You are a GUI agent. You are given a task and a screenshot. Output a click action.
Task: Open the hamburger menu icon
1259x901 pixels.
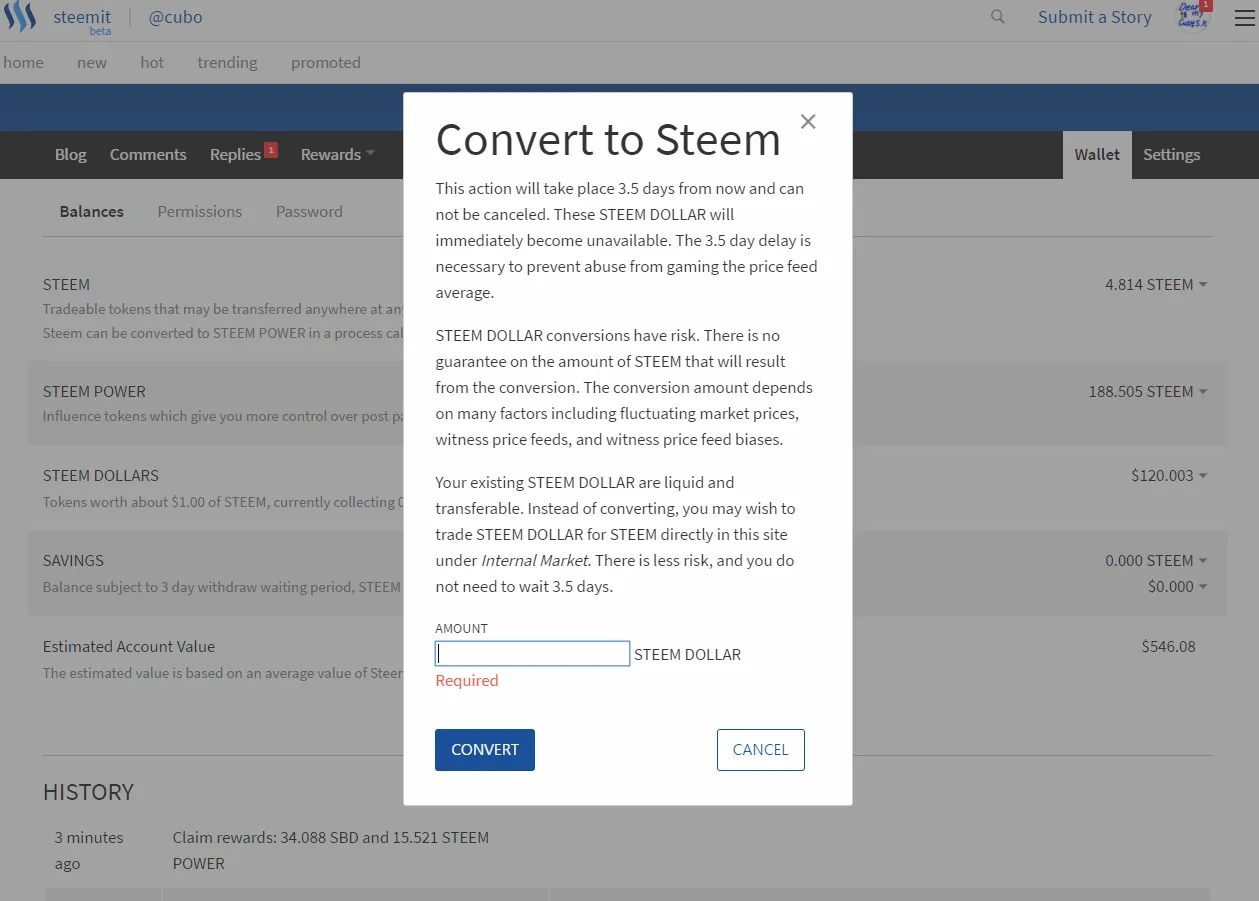(1245, 17)
